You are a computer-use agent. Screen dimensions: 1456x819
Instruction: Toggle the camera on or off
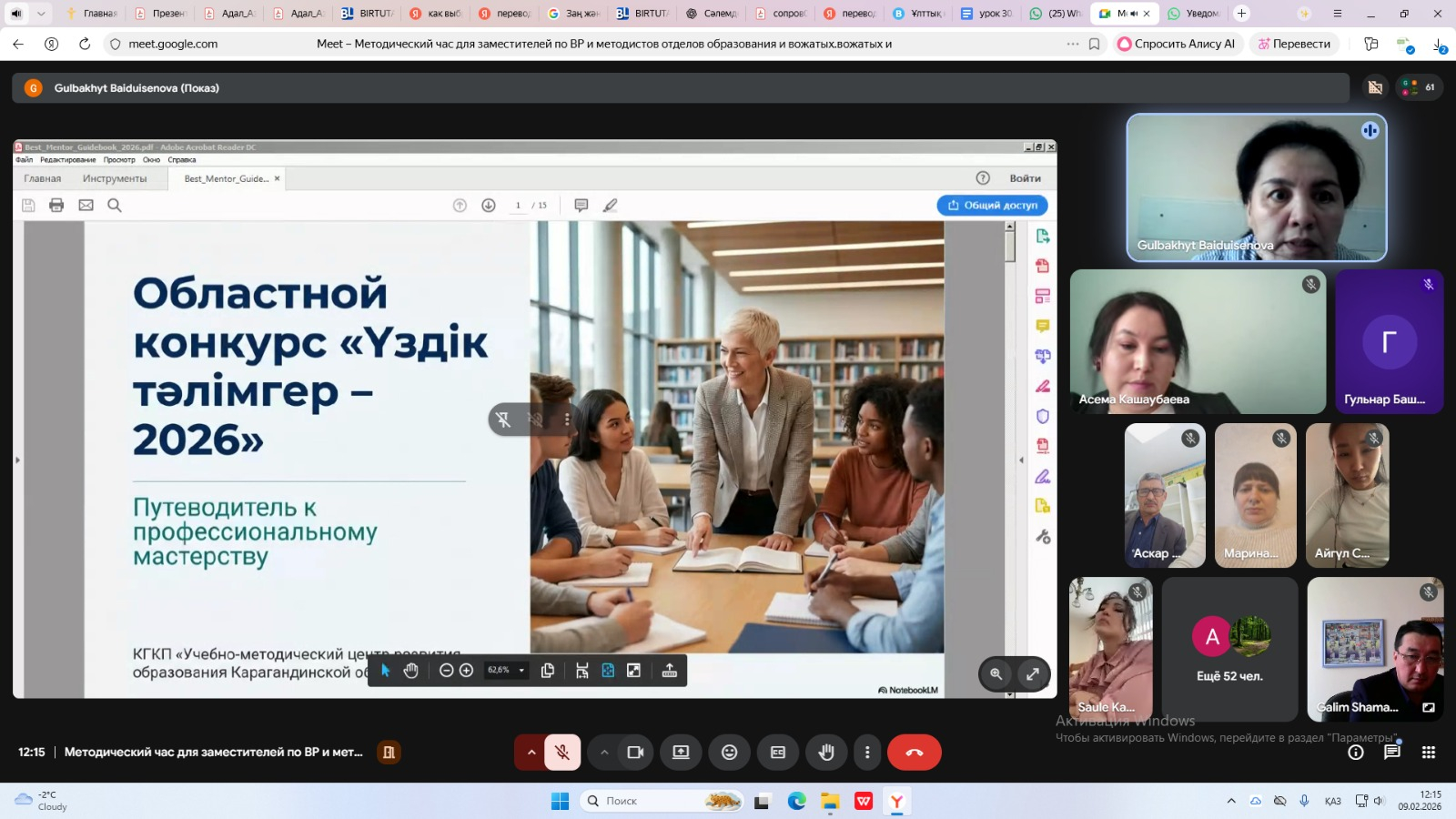click(x=635, y=753)
